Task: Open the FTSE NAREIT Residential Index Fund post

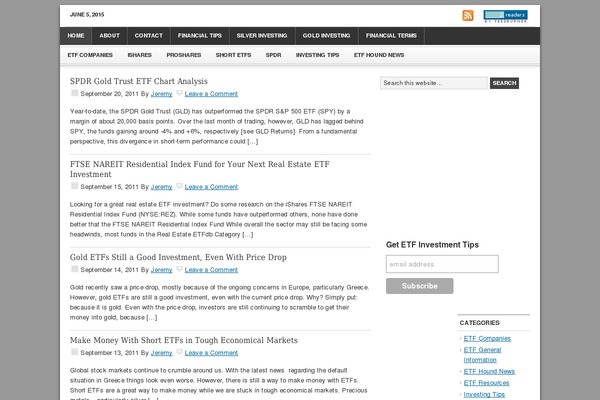Action: [199, 169]
